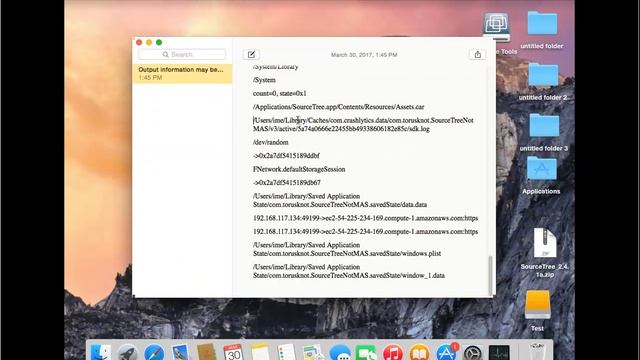
Task: Open the App Store from the dock
Action: pos(446,353)
